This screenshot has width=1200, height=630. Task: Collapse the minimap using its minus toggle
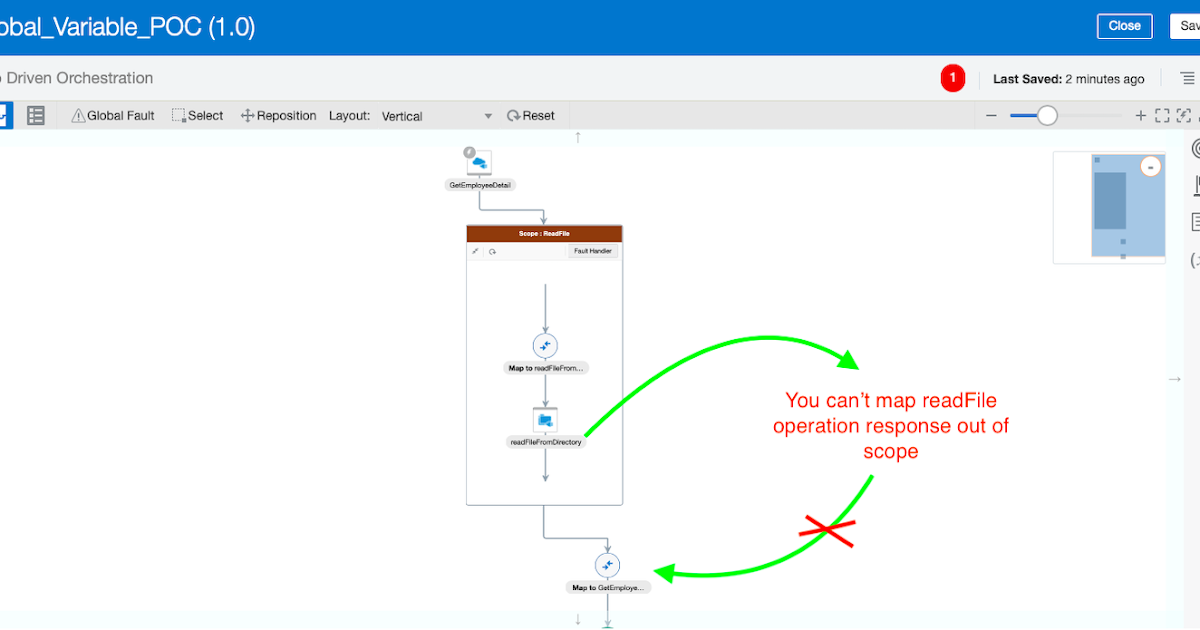[x=1150, y=165]
